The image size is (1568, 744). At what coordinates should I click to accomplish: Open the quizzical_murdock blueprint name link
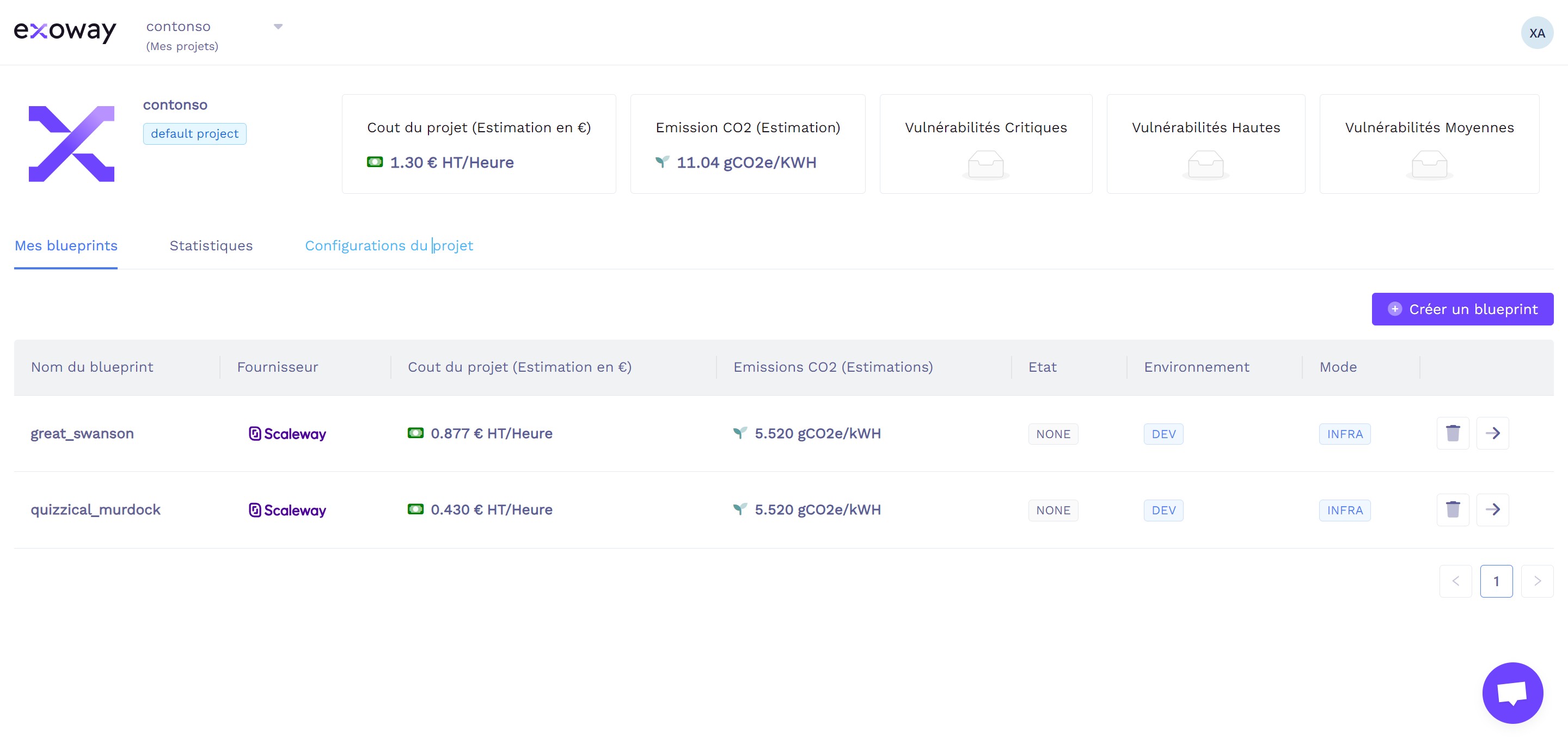pyautogui.click(x=96, y=510)
